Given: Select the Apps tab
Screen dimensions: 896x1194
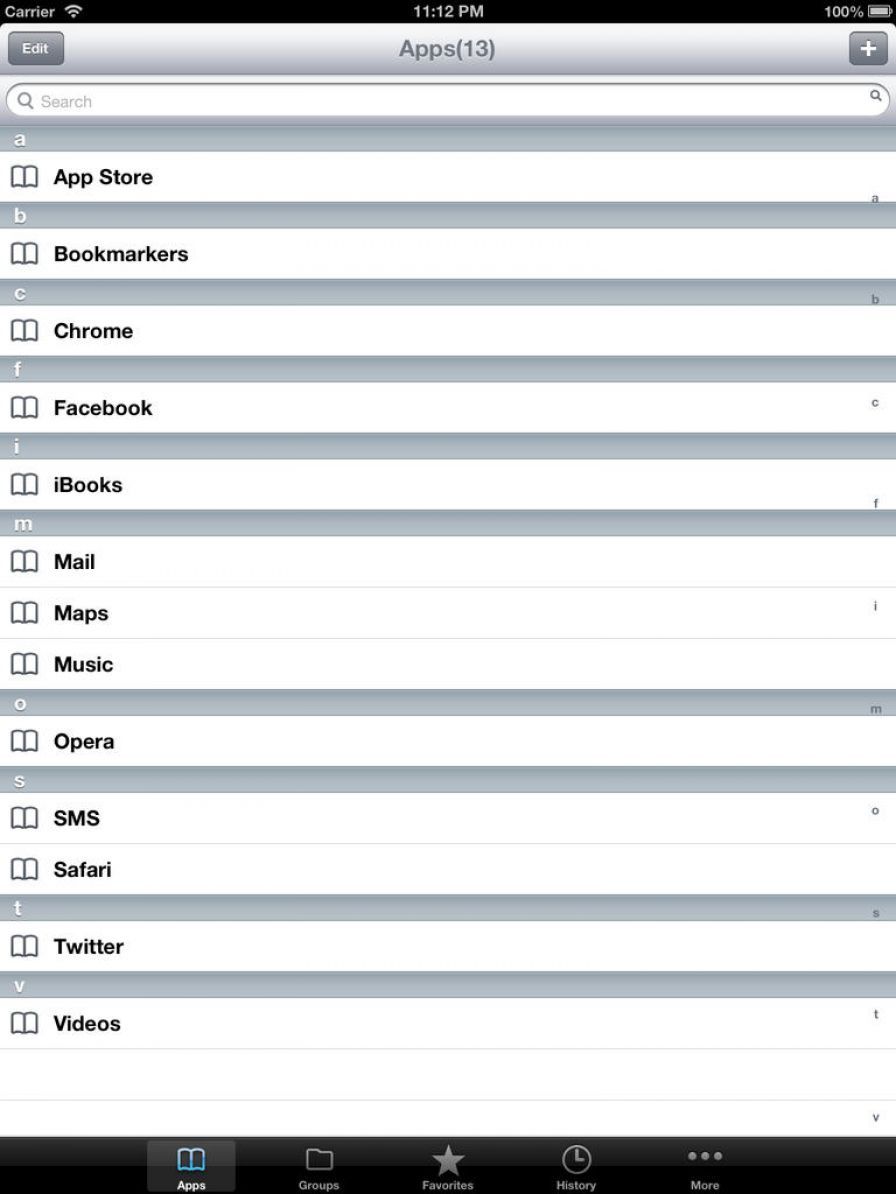Looking at the screenshot, I should click(x=191, y=1166).
